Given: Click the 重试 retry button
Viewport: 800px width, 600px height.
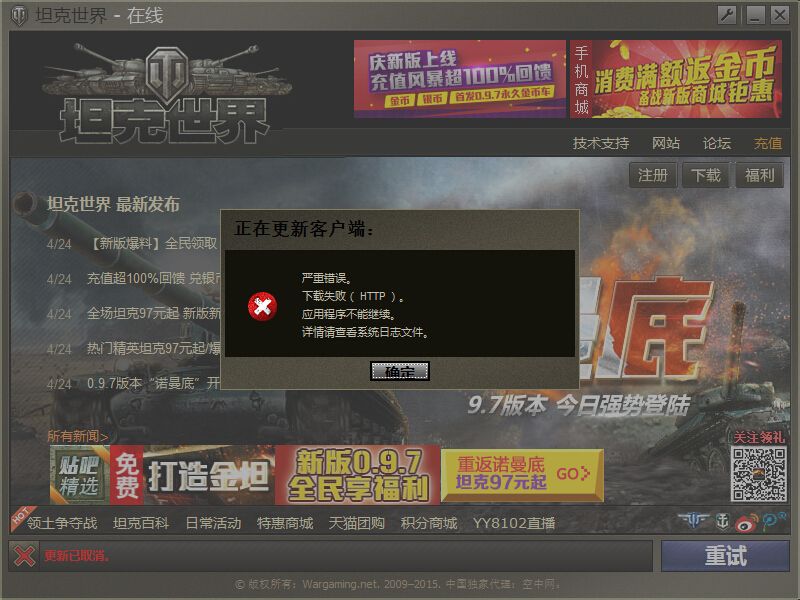Looking at the screenshot, I should pos(725,556).
